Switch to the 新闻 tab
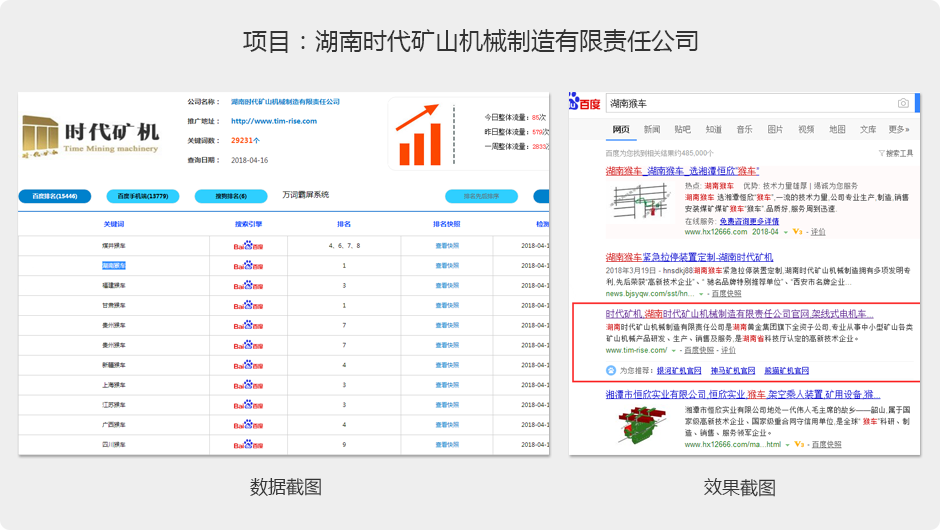This screenshot has width=940, height=530. tap(652, 129)
